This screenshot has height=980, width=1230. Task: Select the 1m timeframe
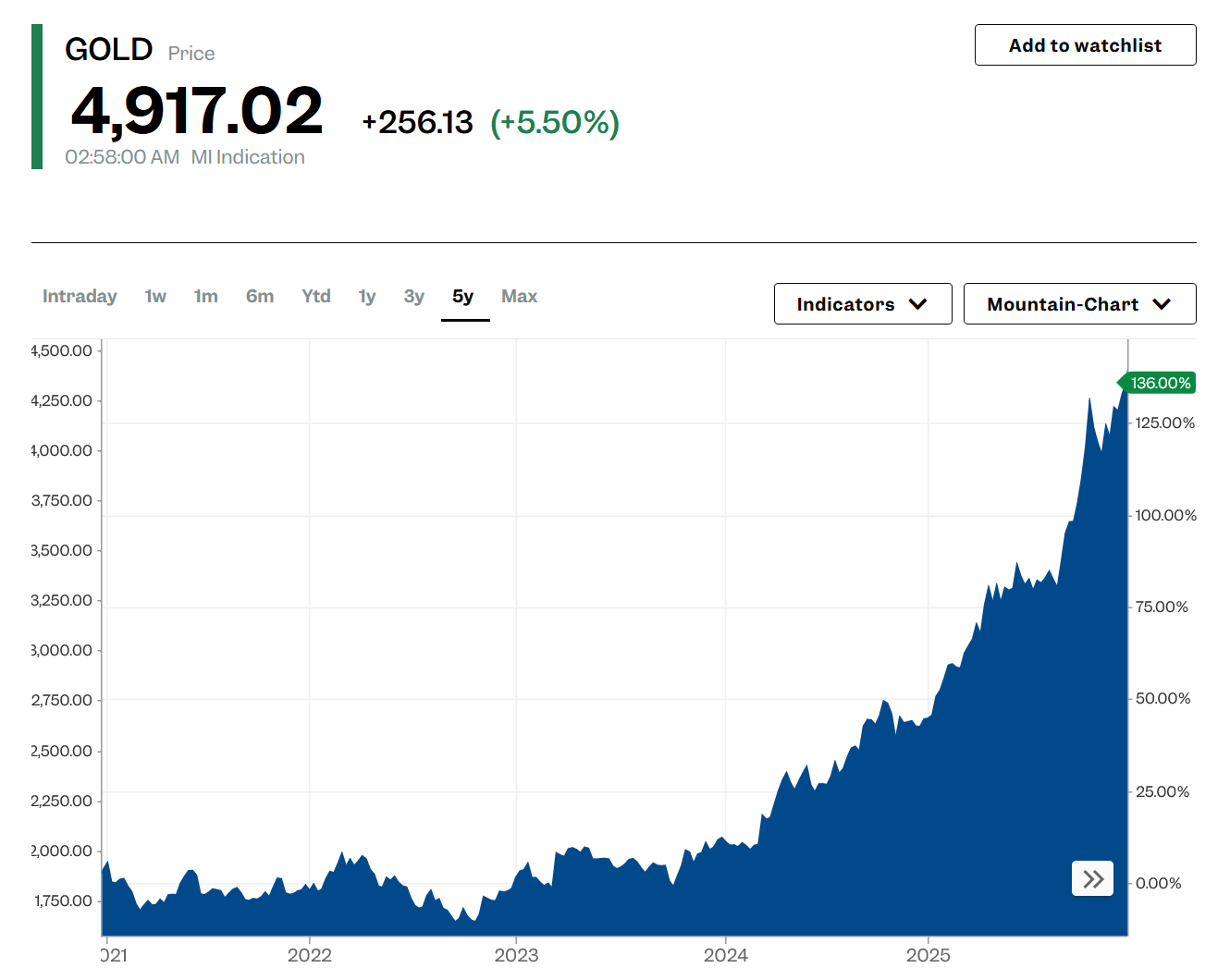[x=206, y=296]
